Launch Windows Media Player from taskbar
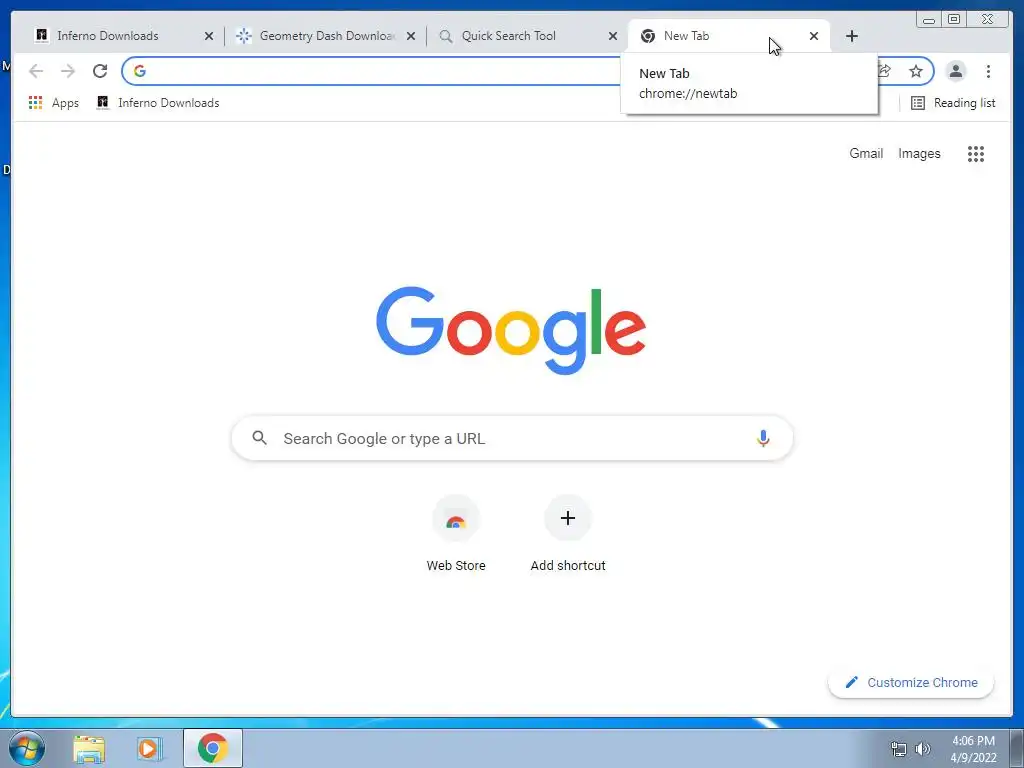This screenshot has height=768, width=1024. click(x=149, y=748)
